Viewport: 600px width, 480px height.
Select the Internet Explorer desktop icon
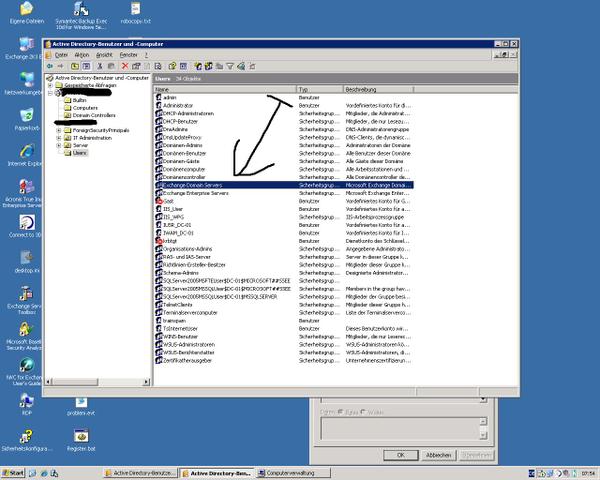(x=26, y=155)
